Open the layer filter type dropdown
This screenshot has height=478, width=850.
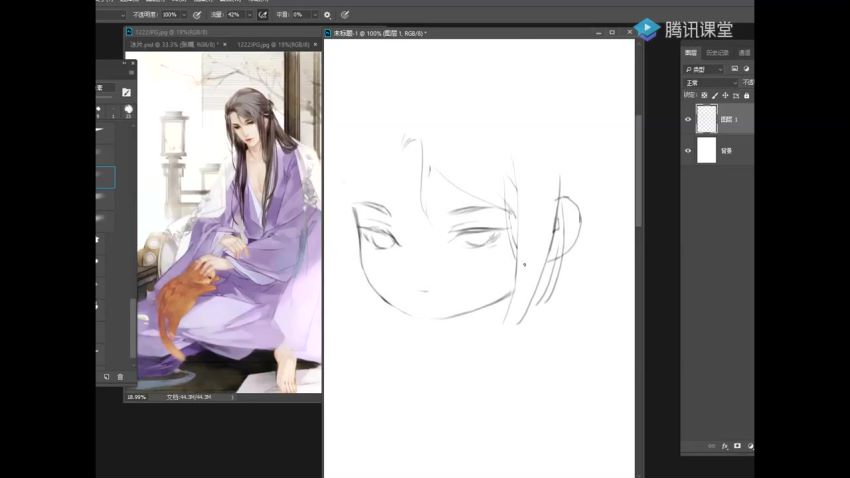[704, 69]
